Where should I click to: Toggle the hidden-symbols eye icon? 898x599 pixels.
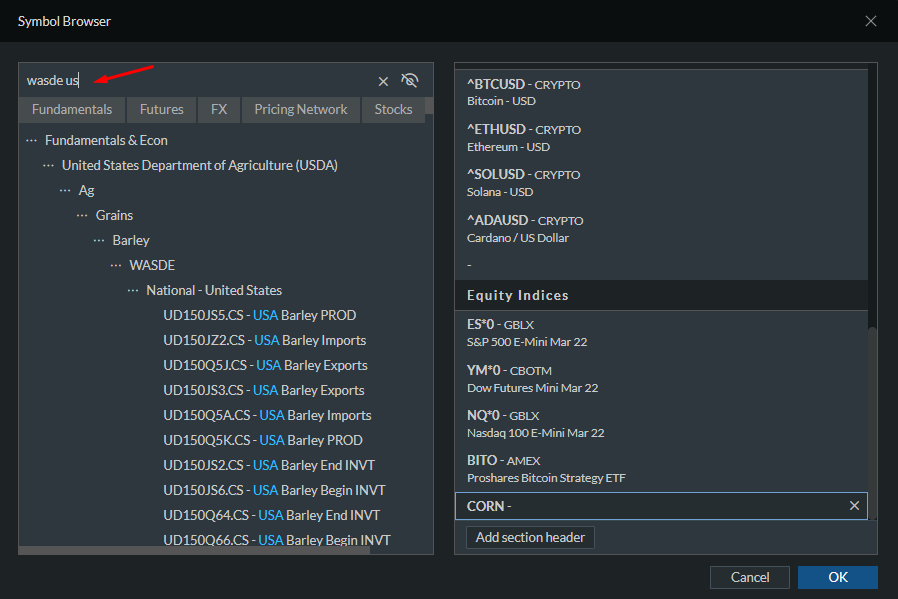[409, 80]
